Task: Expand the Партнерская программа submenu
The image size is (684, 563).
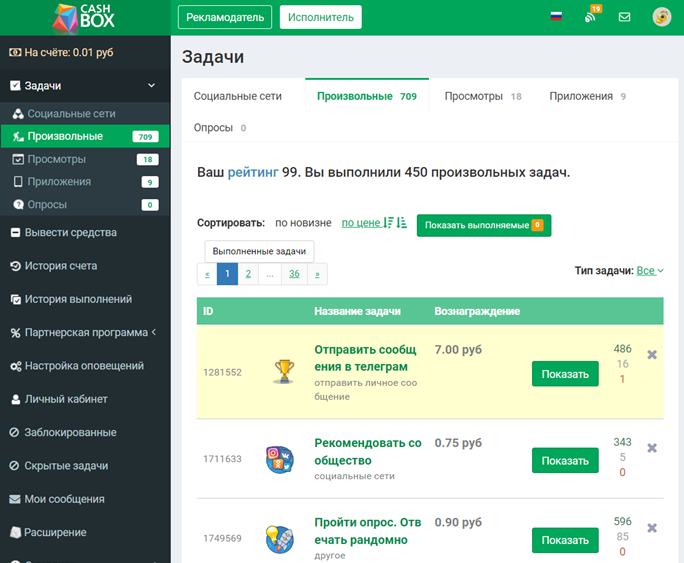Action: tap(85, 333)
